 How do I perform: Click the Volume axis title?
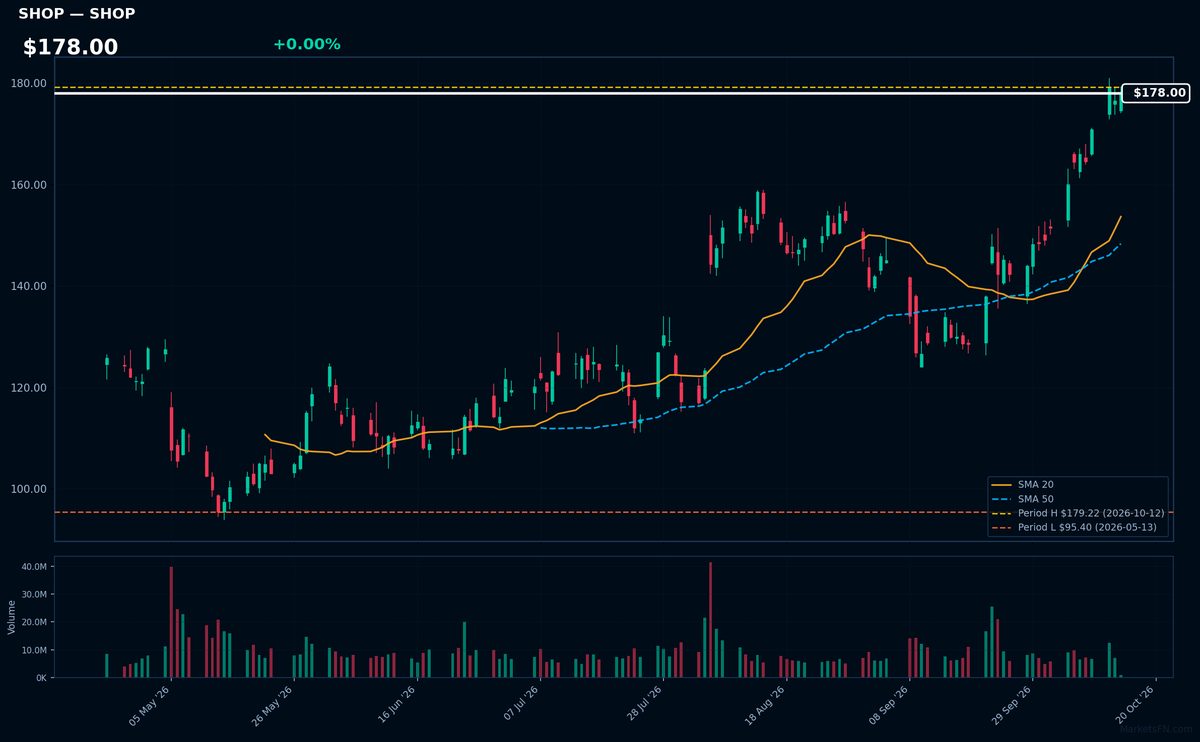pos(12,617)
